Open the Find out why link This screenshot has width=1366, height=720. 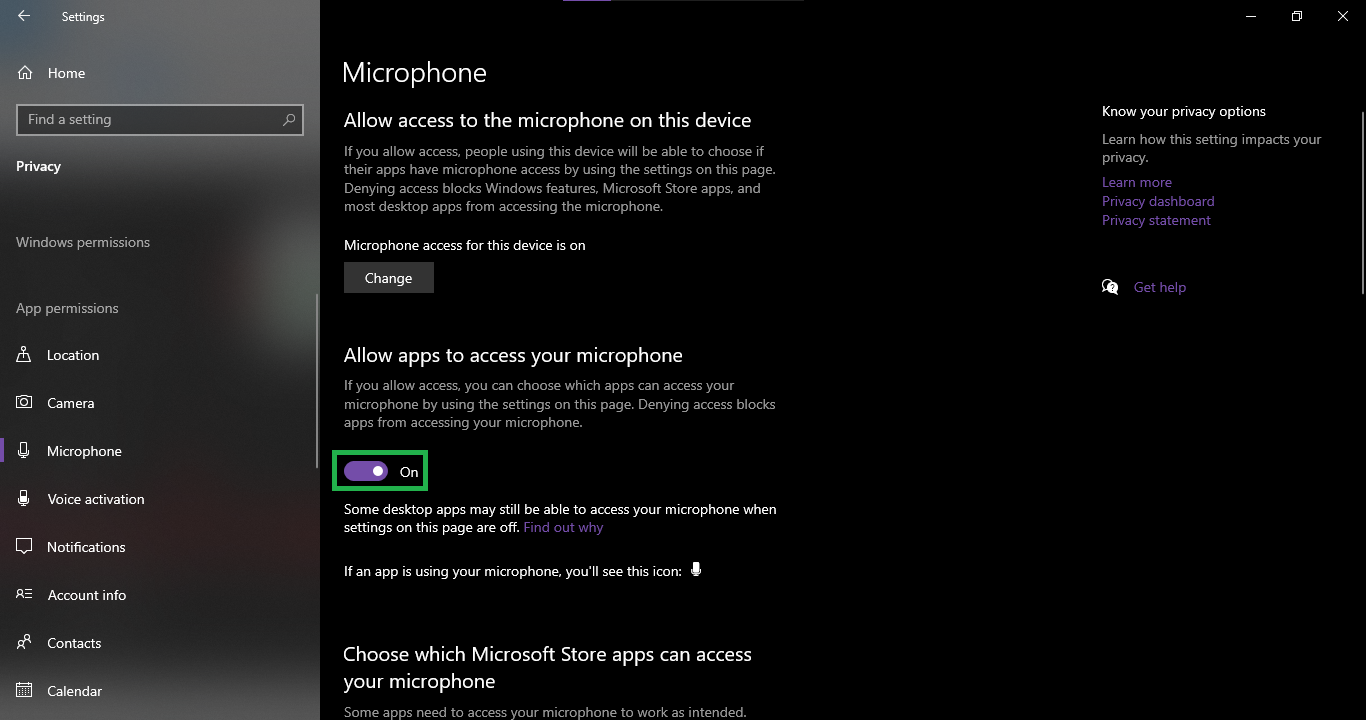tap(563, 527)
